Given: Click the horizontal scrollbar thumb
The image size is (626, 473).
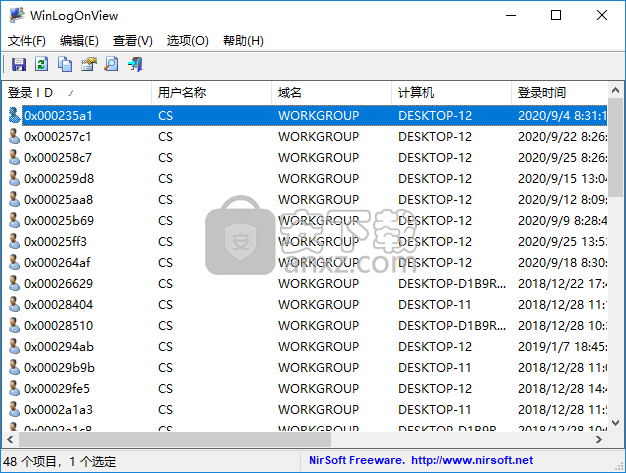Looking at the screenshot, I should click(x=175, y=439).
